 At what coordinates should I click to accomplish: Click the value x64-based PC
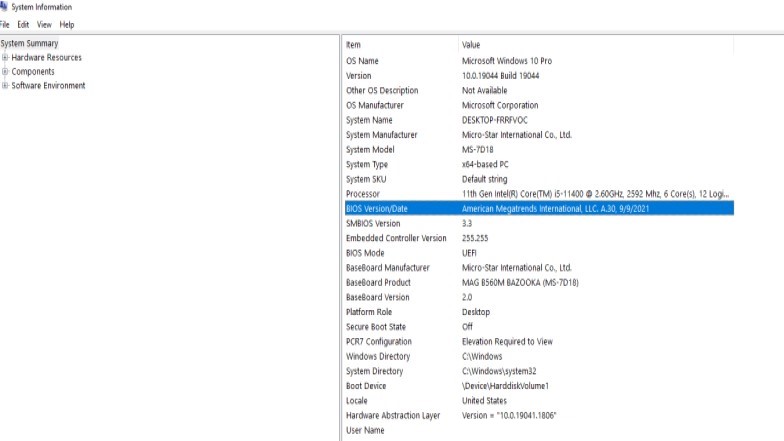tap(485, 164)
